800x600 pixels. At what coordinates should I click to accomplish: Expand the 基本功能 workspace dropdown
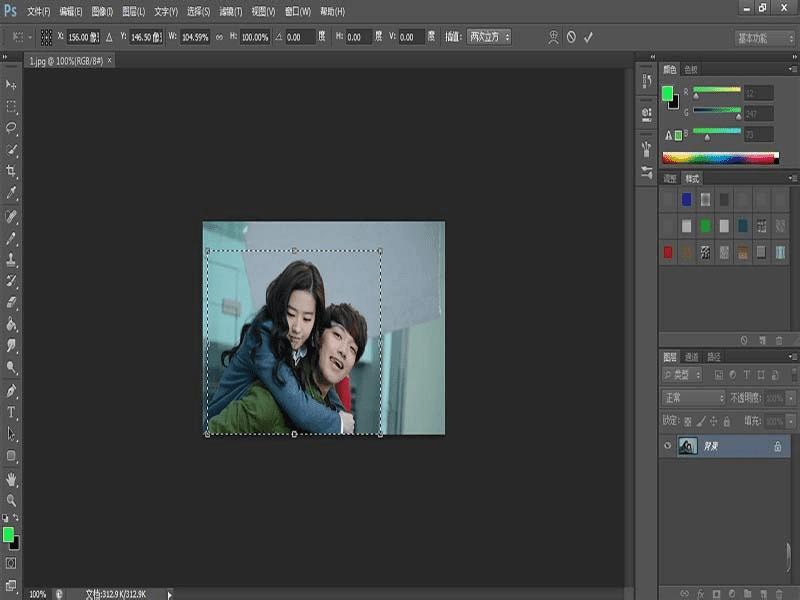[x=765, y=38]
